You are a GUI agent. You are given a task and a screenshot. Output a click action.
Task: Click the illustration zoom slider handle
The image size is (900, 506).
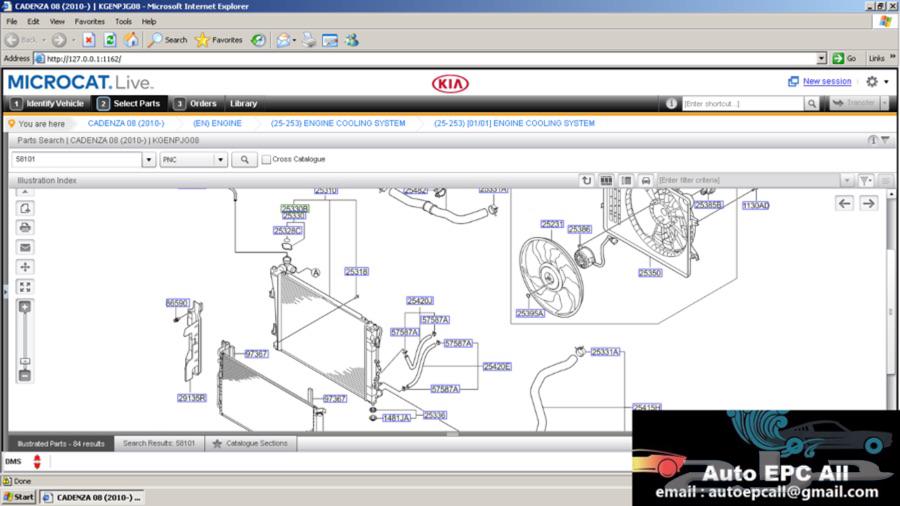25,361
